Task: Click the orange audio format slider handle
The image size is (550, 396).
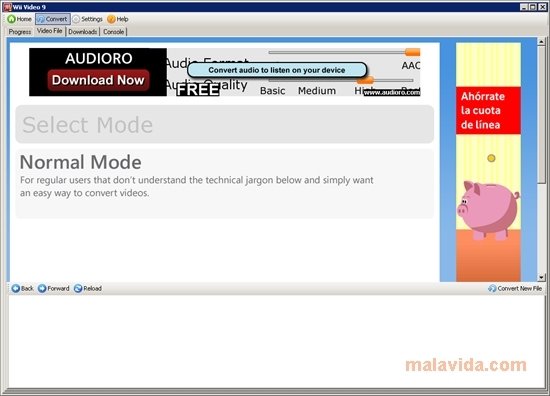Action: (412, 52)
